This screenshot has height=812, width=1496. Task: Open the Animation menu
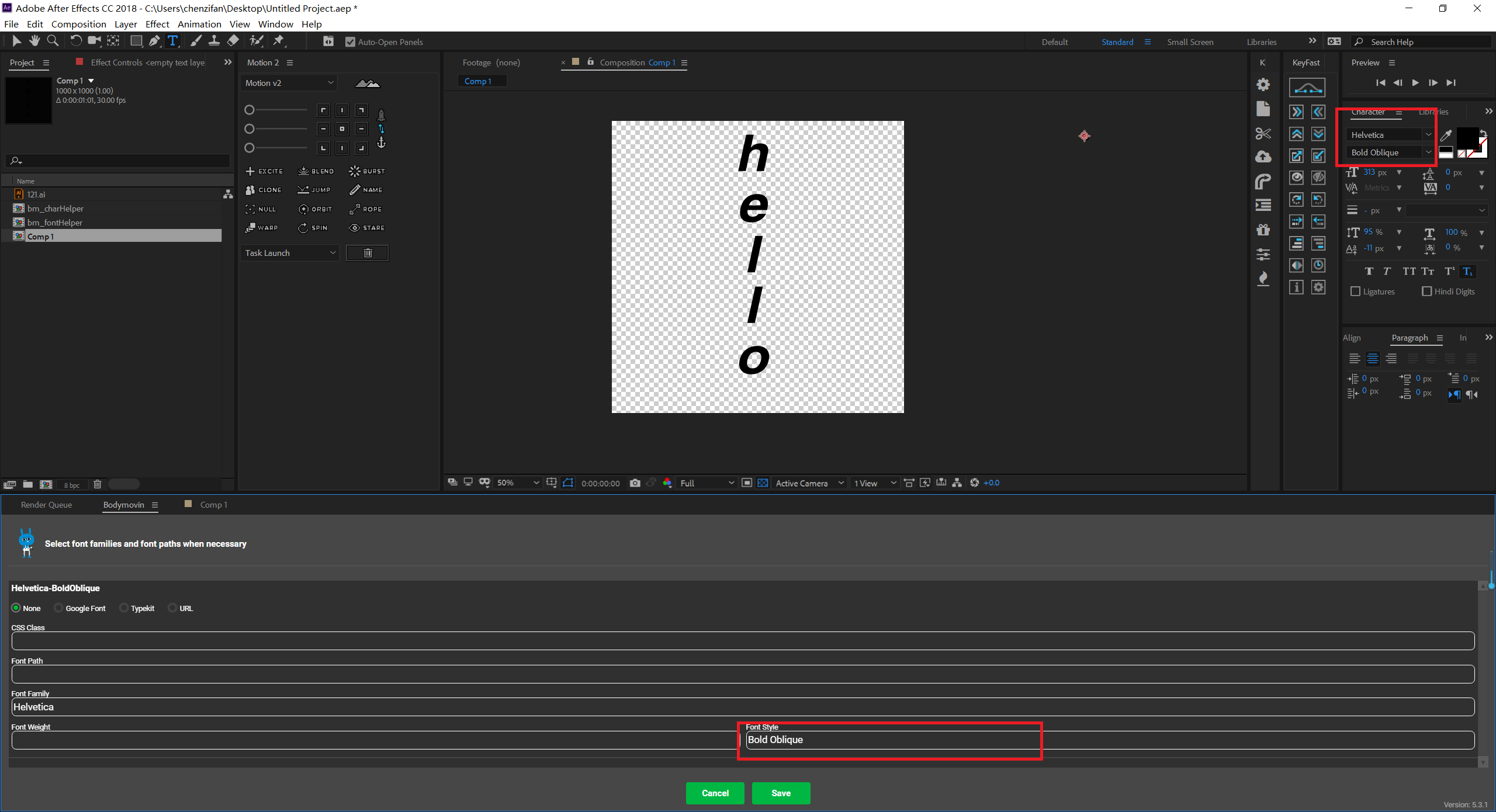pos(199,24)
